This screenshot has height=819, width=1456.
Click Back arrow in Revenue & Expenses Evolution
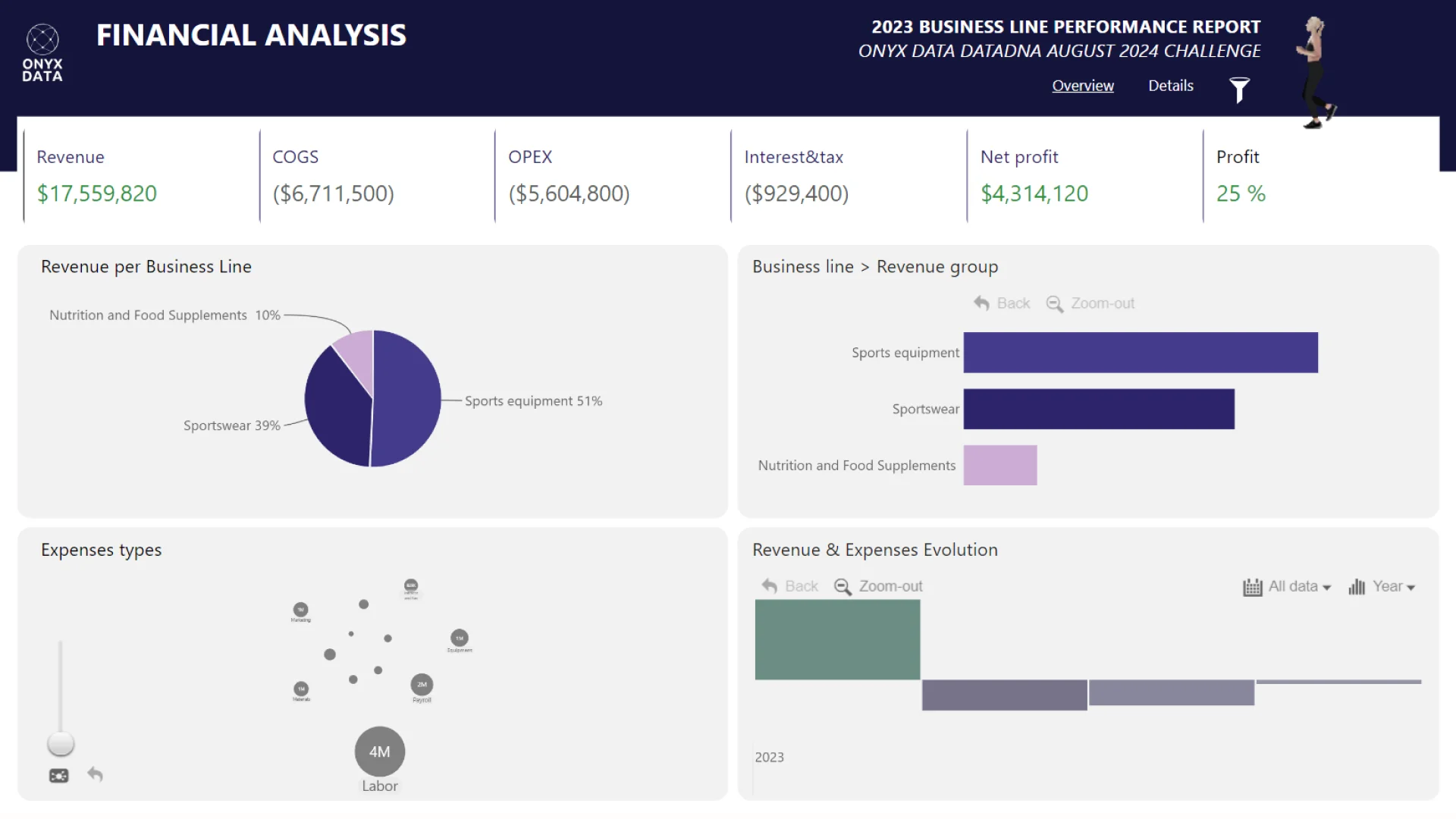coord(769,586)
